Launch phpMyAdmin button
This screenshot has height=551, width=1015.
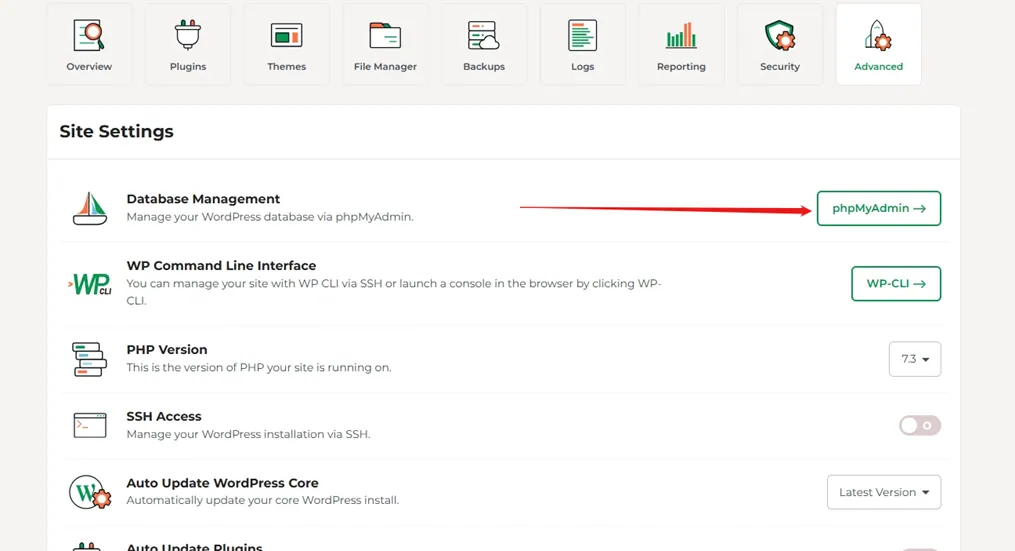click(879, 208)
